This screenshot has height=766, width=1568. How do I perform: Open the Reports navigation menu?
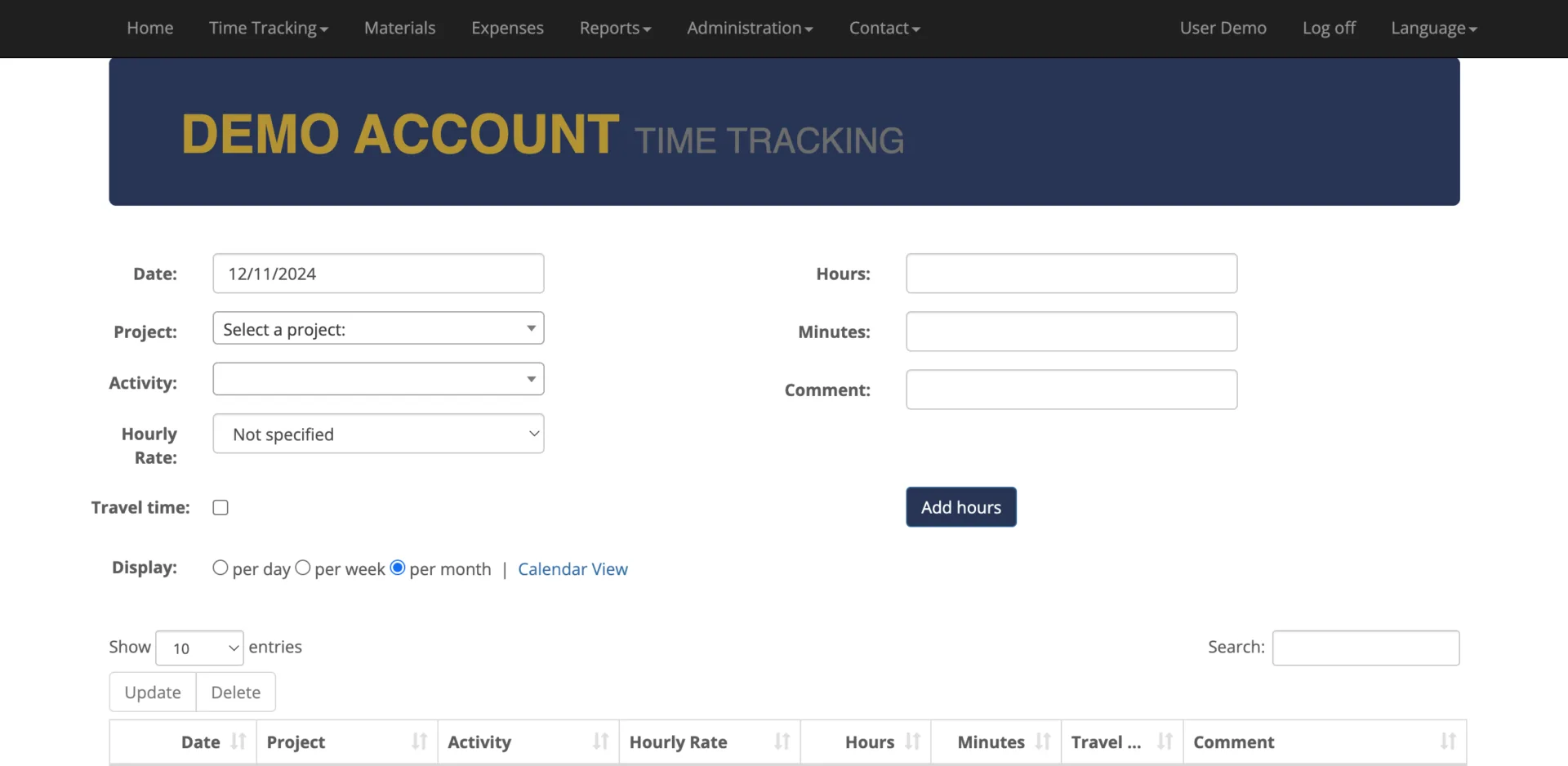pos(615,29)
